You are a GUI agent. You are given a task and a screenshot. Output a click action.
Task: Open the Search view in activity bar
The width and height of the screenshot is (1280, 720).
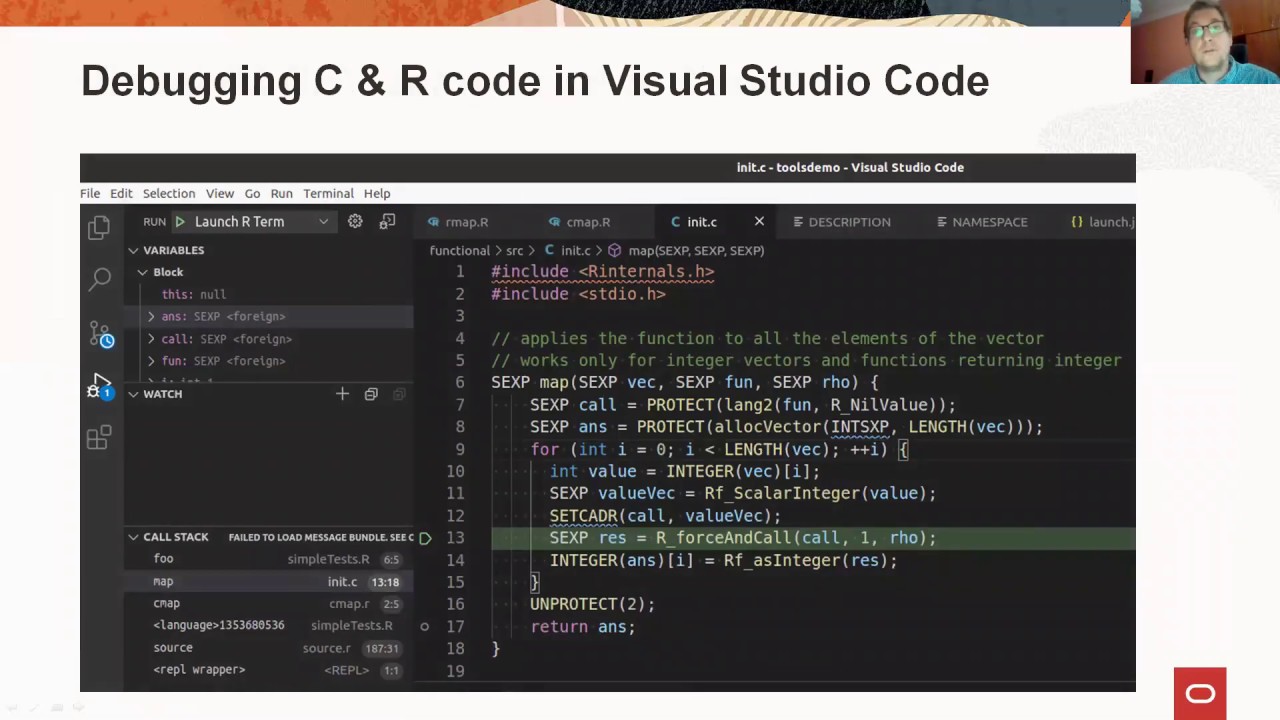tap(99, 279)
